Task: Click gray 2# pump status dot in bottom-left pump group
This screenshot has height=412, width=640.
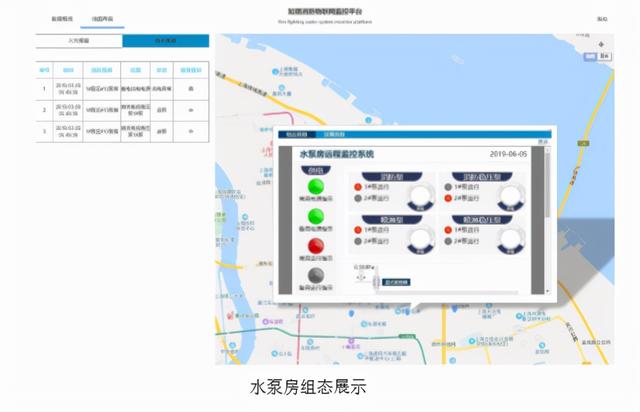Action: pyautogui.click(x=358, y=241)
